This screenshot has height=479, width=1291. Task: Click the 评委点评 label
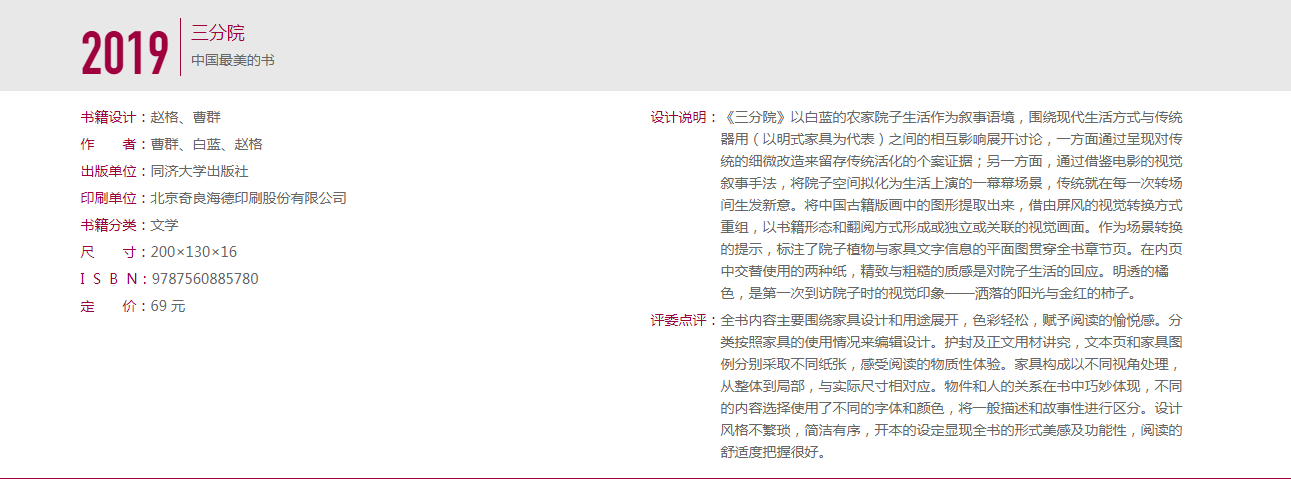coord(679,321)
